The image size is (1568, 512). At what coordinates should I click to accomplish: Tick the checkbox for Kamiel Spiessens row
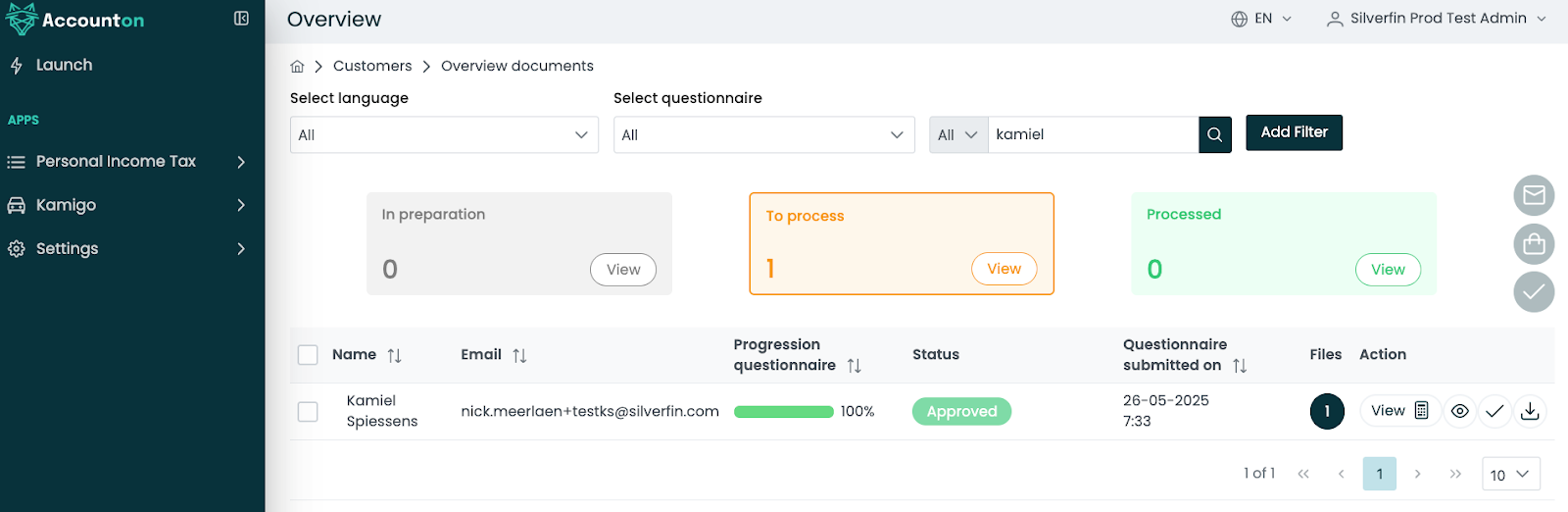tap(308, 412)
